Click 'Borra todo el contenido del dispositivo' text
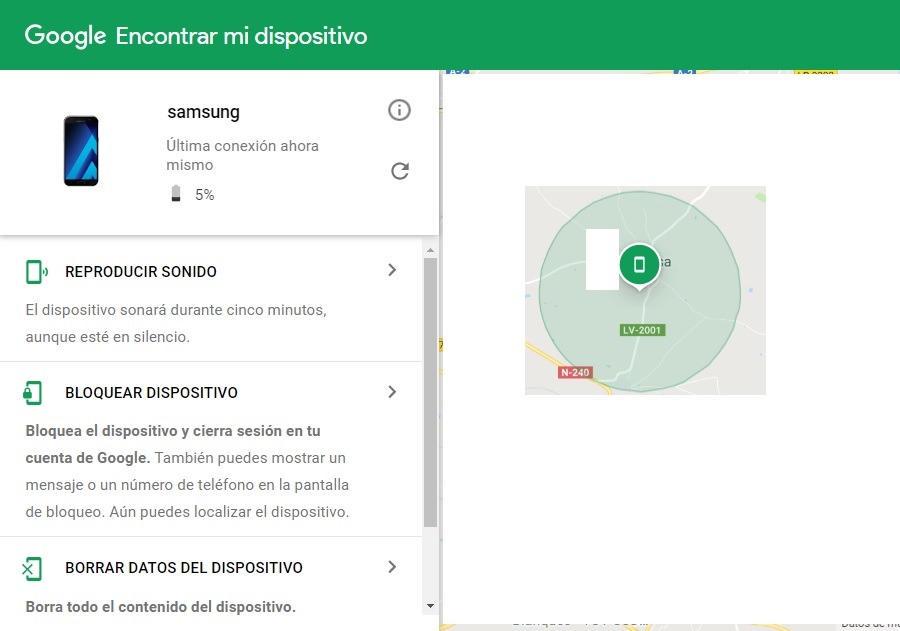900x631 pixels. pos(161,607)
